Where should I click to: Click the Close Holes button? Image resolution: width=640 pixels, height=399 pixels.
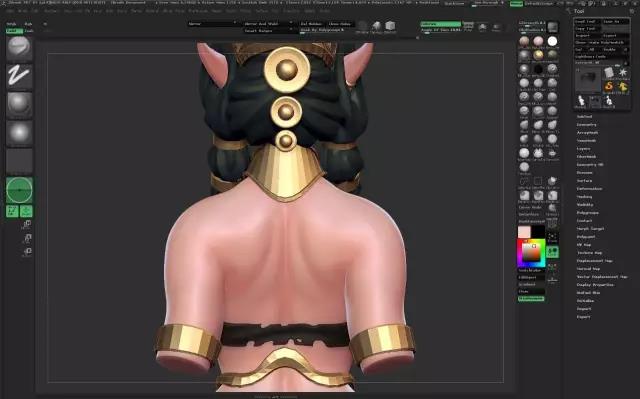click(x=340, y=24)
